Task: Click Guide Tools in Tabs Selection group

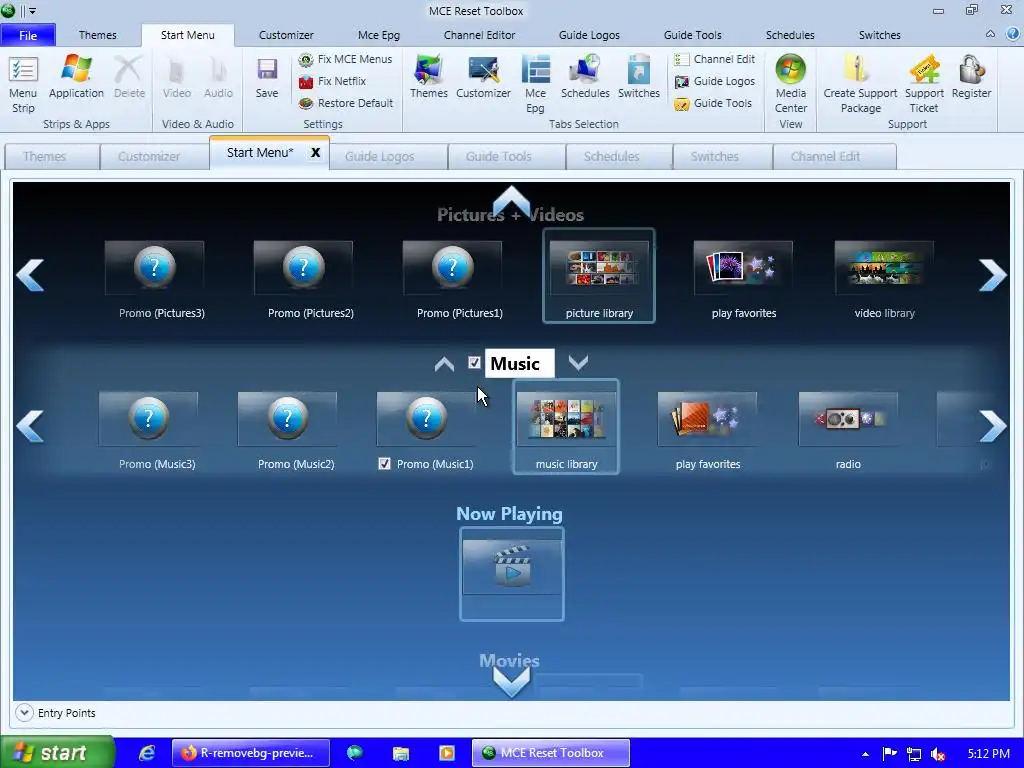Action: pos(713,103)
